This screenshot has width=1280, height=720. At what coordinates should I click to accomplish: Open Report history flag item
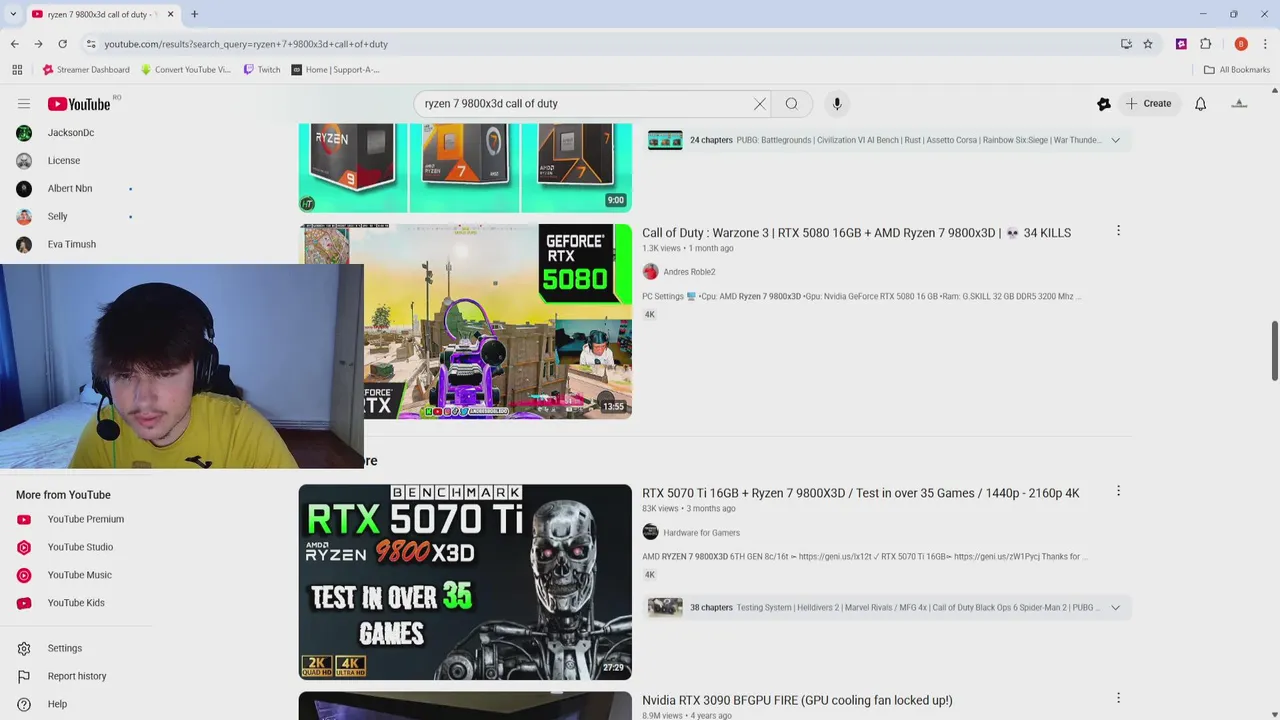[75, 676]
